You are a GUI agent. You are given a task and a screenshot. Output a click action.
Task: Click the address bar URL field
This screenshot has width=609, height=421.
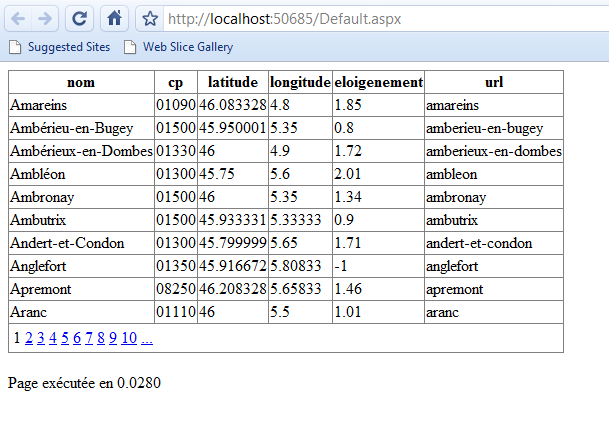(x=385, y=19)
